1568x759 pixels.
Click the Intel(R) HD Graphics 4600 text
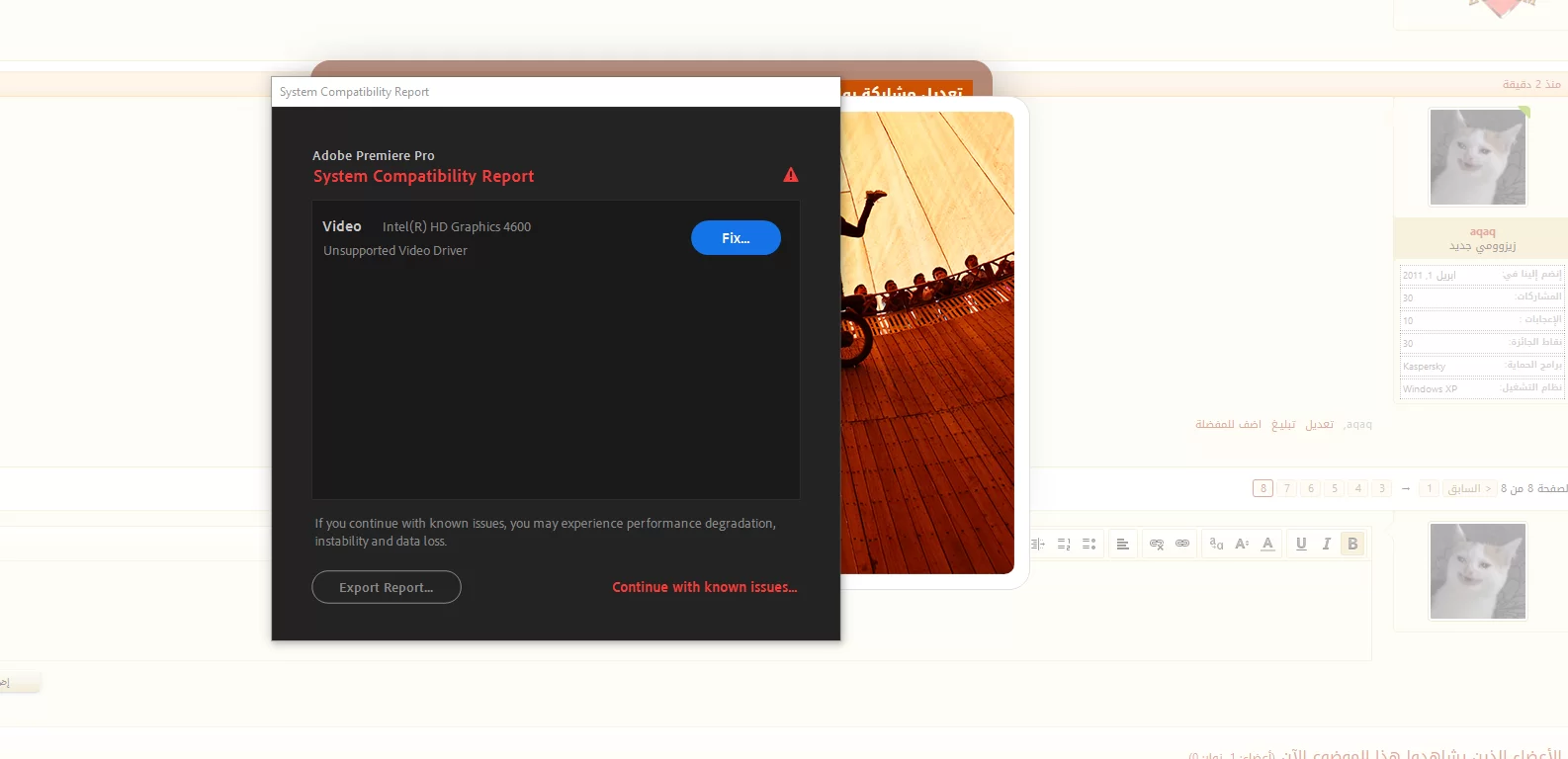coord(457,226)
